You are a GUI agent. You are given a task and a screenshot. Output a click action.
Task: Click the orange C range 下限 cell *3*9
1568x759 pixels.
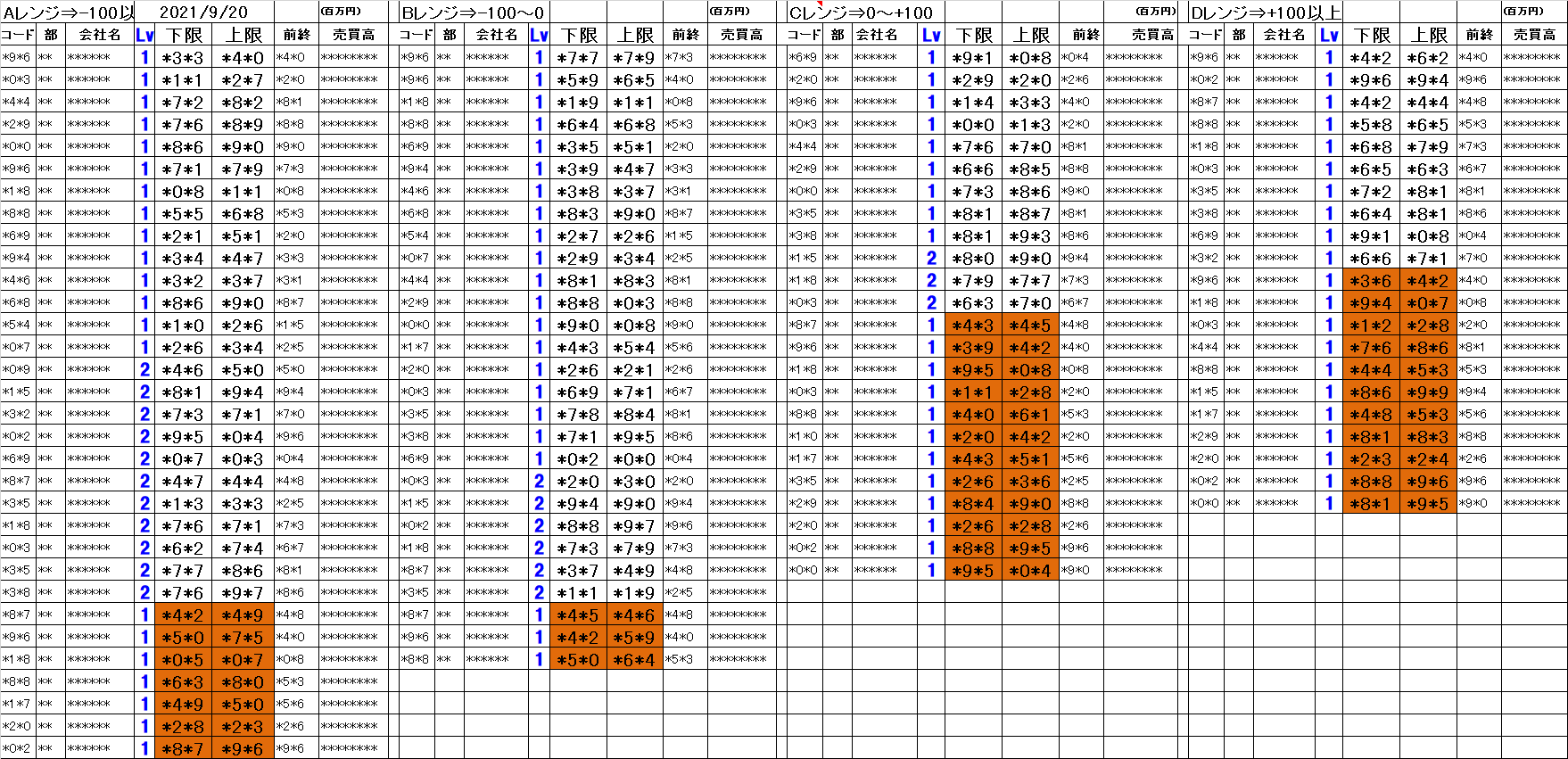pyautogui.click(x=973, y=347)
